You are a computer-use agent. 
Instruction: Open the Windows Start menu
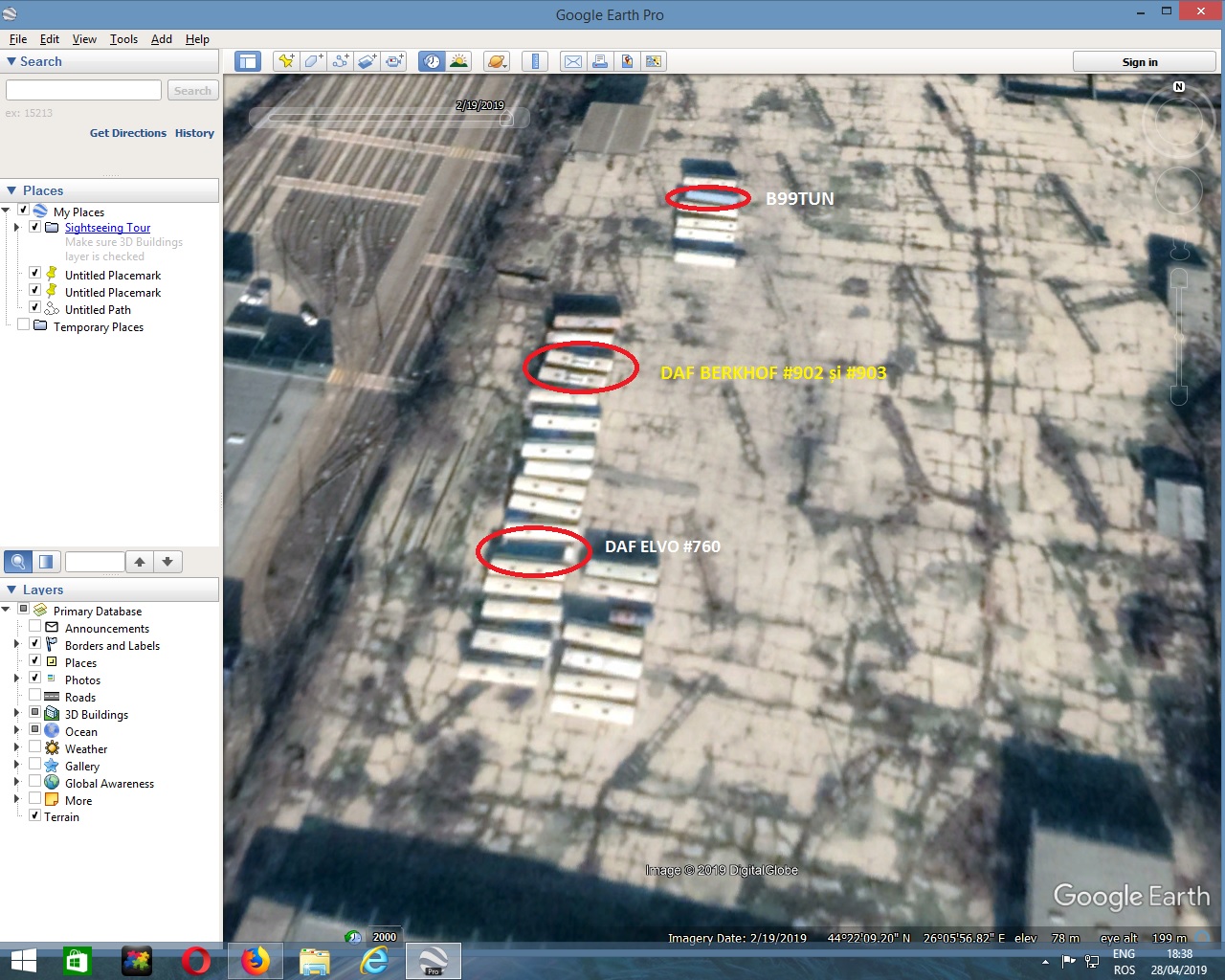(x=23, y=961)
